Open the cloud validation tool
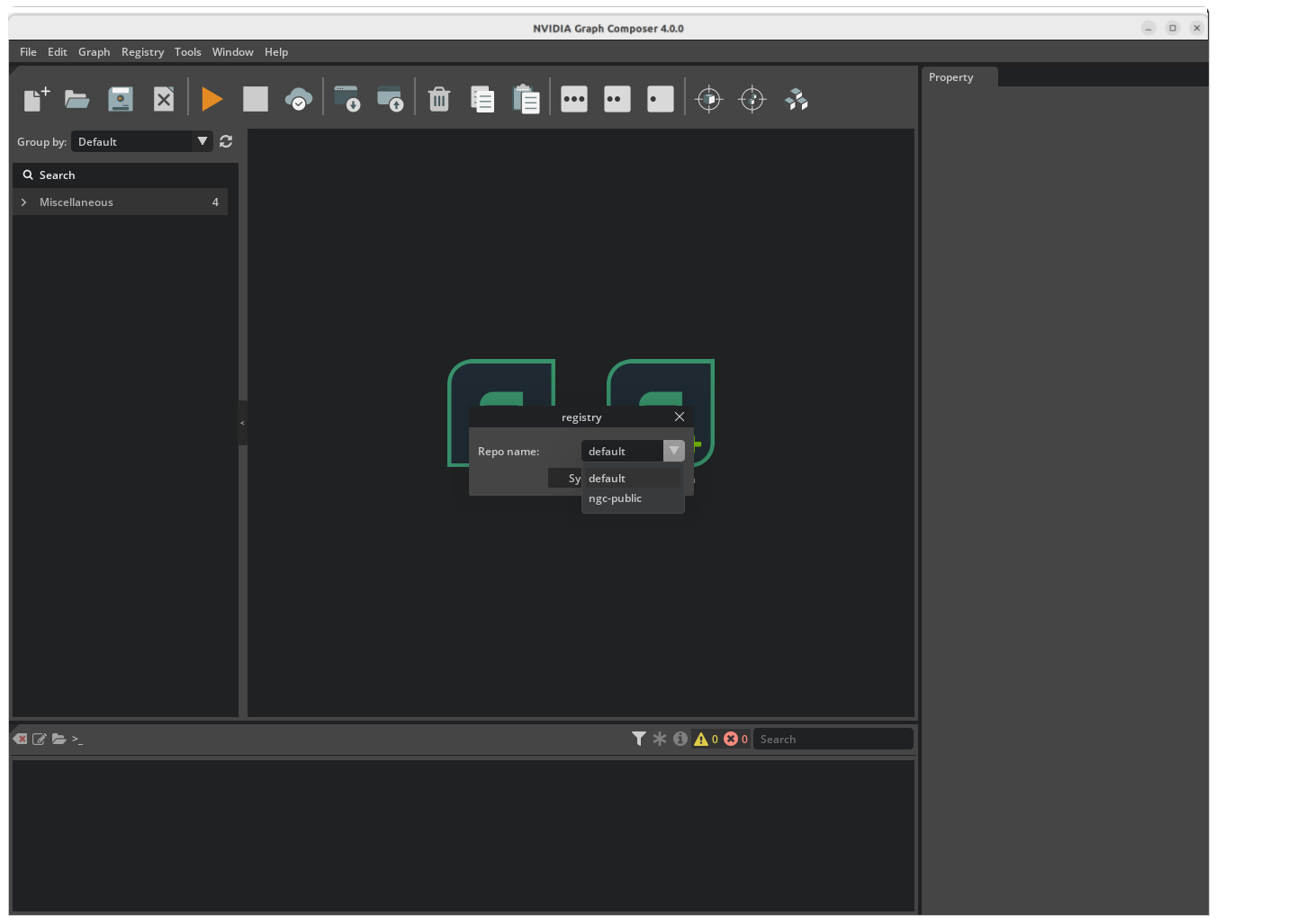 pyautogui.click(x=298, y=99)
